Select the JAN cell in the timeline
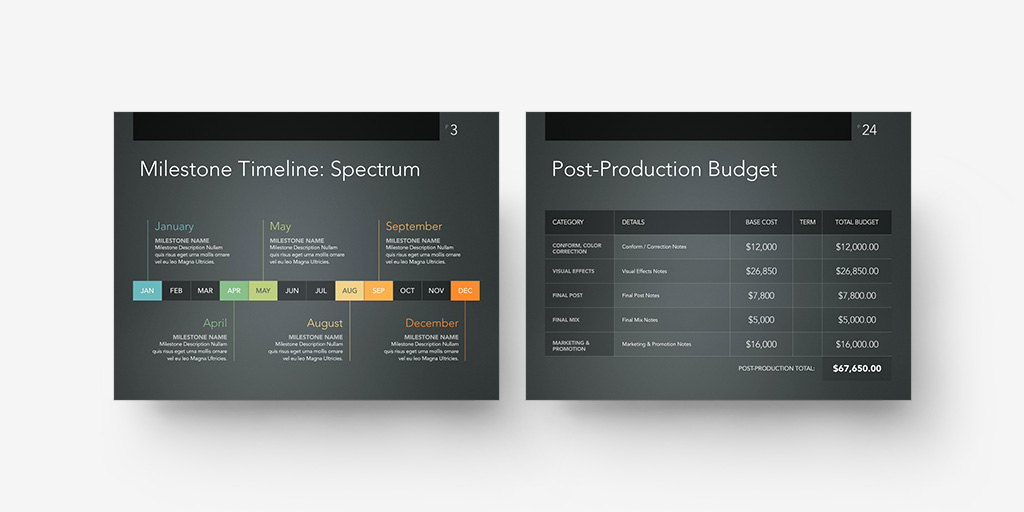Viewport: 1024px width, 512px height. tap(147, 291)
